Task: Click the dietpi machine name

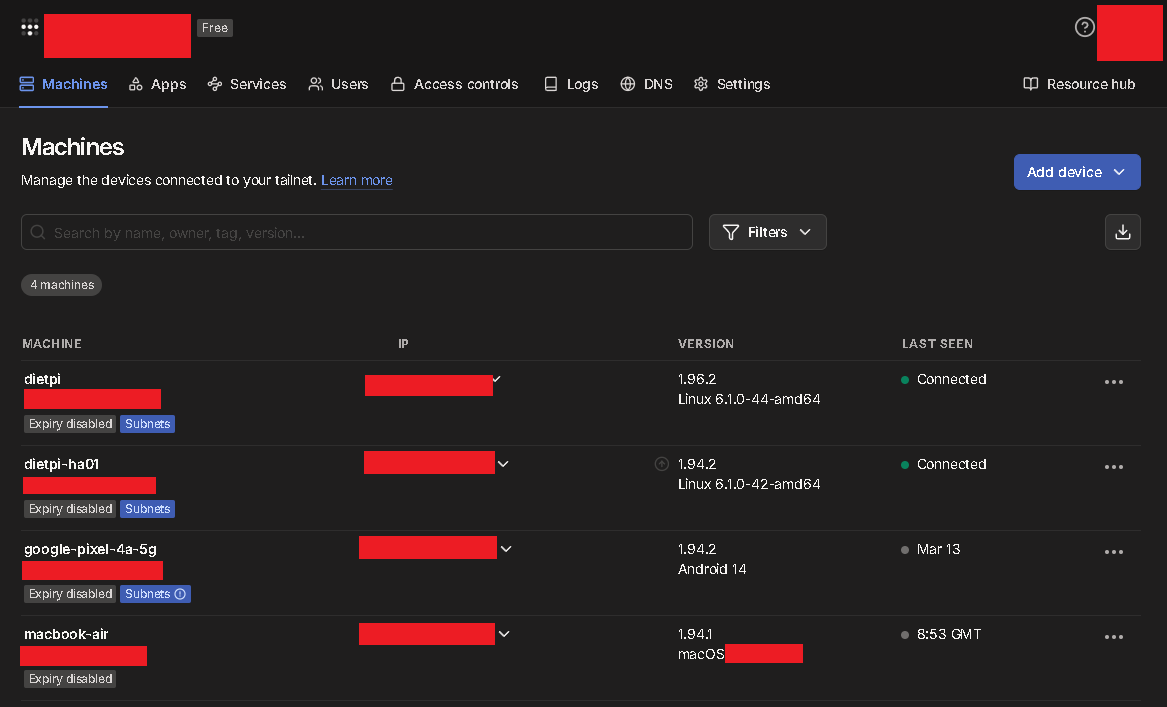Action: coord(43,379)
